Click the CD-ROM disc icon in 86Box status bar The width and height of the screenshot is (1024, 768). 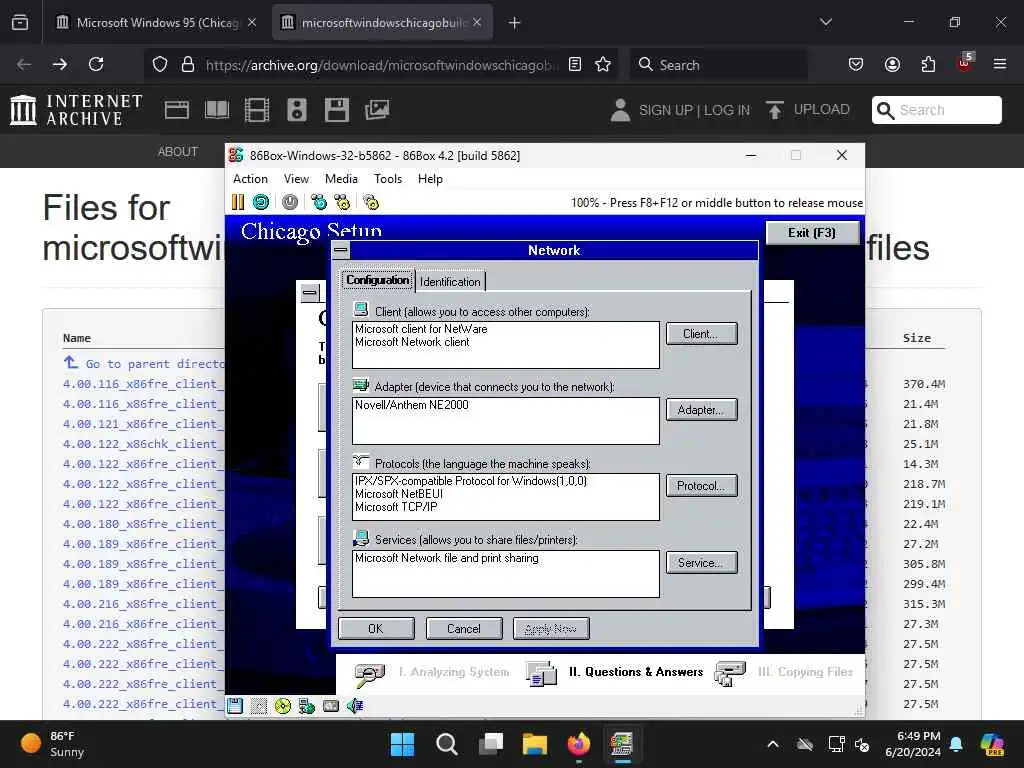click(283, 706)
